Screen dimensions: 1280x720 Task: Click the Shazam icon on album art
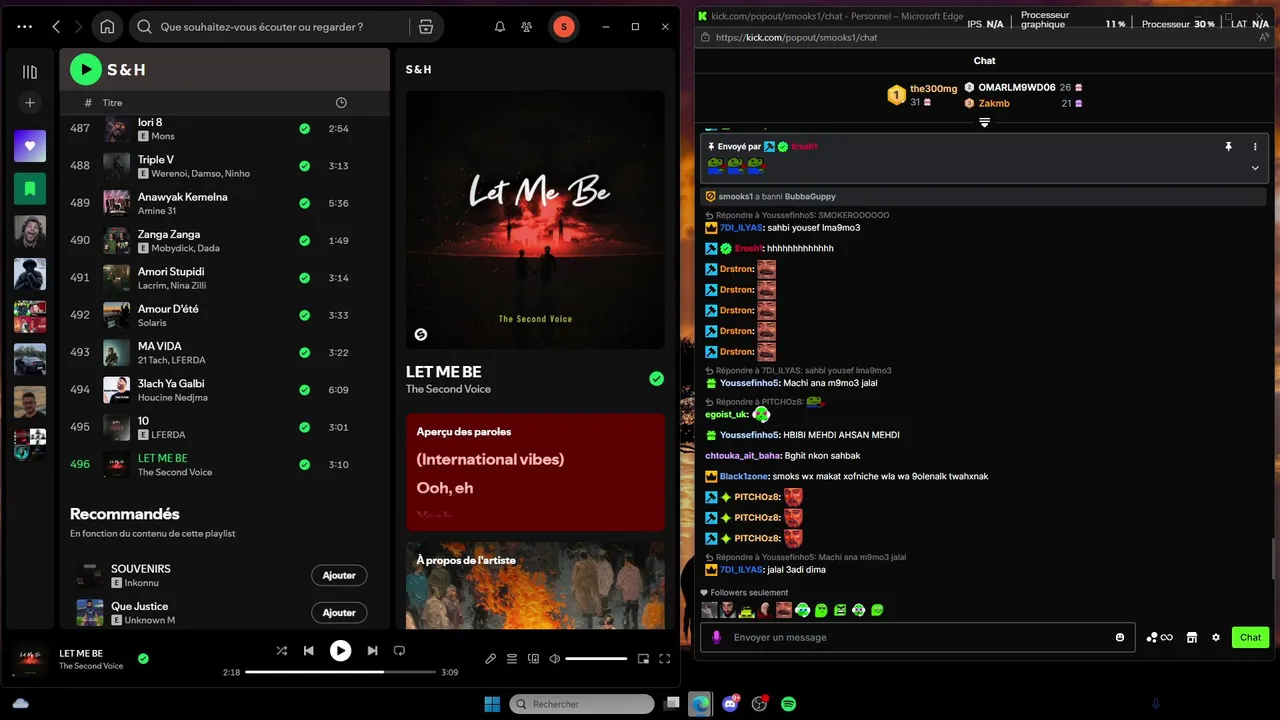pyautogui.click(x=421, y=334)
